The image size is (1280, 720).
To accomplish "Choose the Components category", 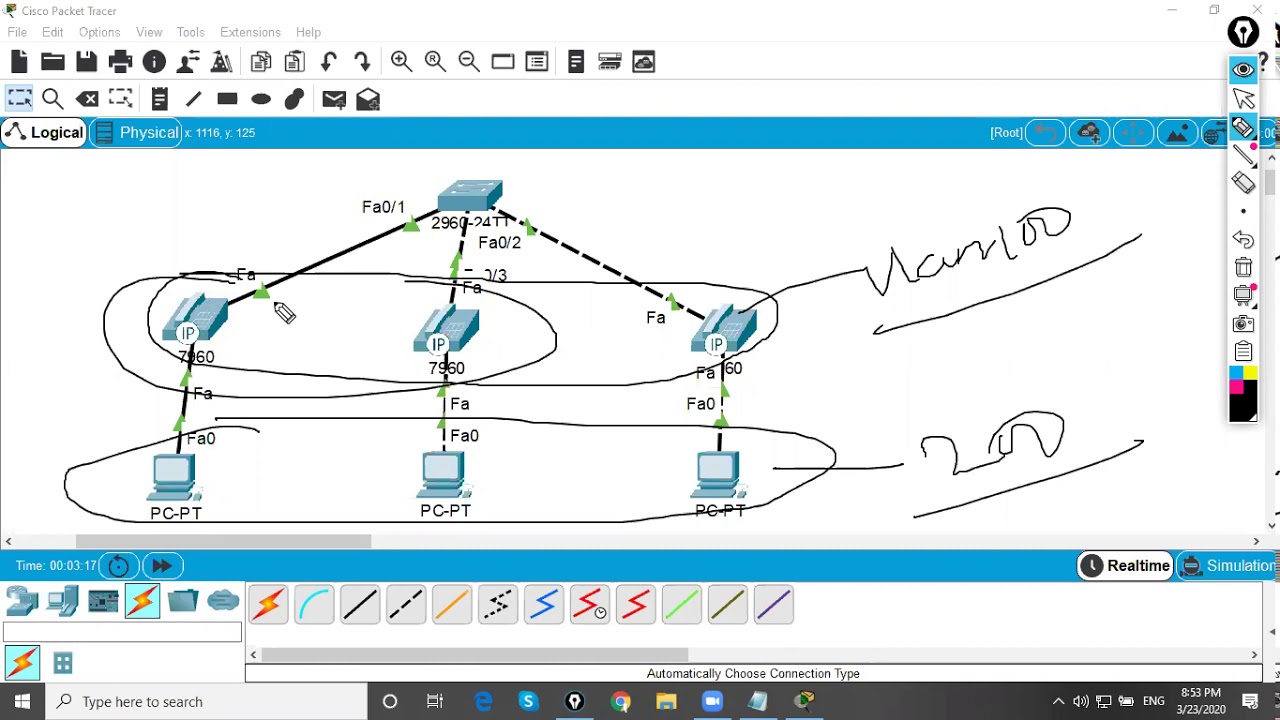I will [103, 601].
